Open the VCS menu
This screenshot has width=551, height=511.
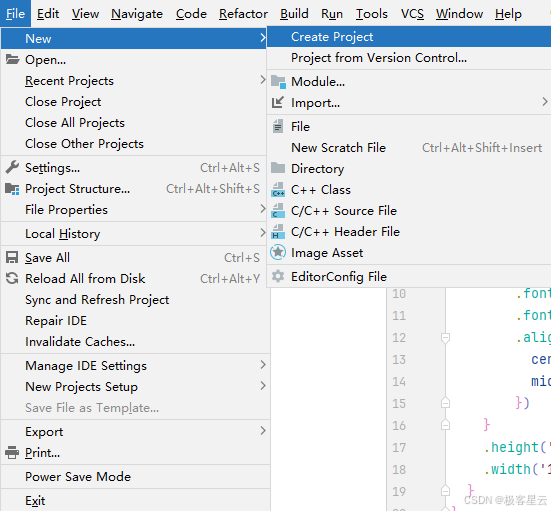point(412,14)
